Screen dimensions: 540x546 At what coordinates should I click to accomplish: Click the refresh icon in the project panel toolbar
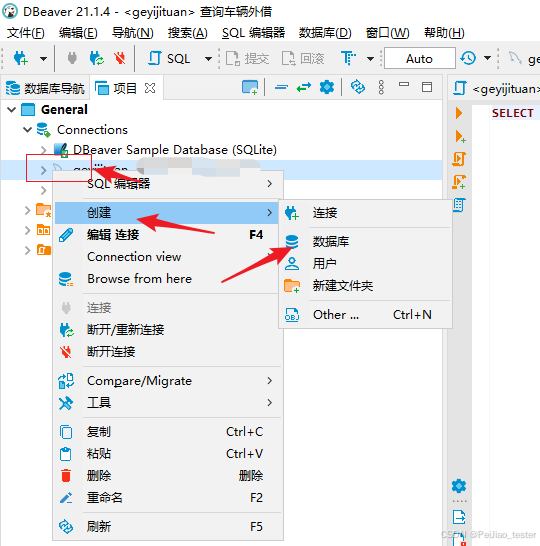pyautogui.click(x=358, y=87)
